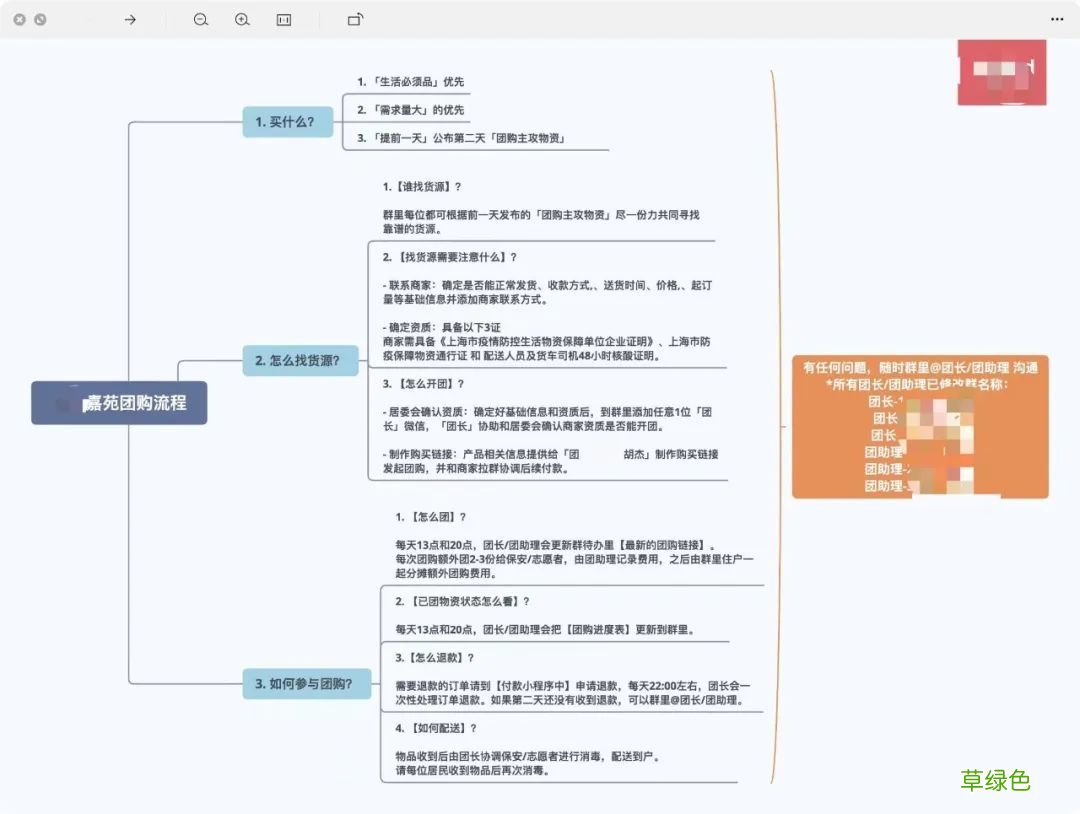Click the forward arrow icon
Screen dimensions: 1080x814
pos(129,19)
